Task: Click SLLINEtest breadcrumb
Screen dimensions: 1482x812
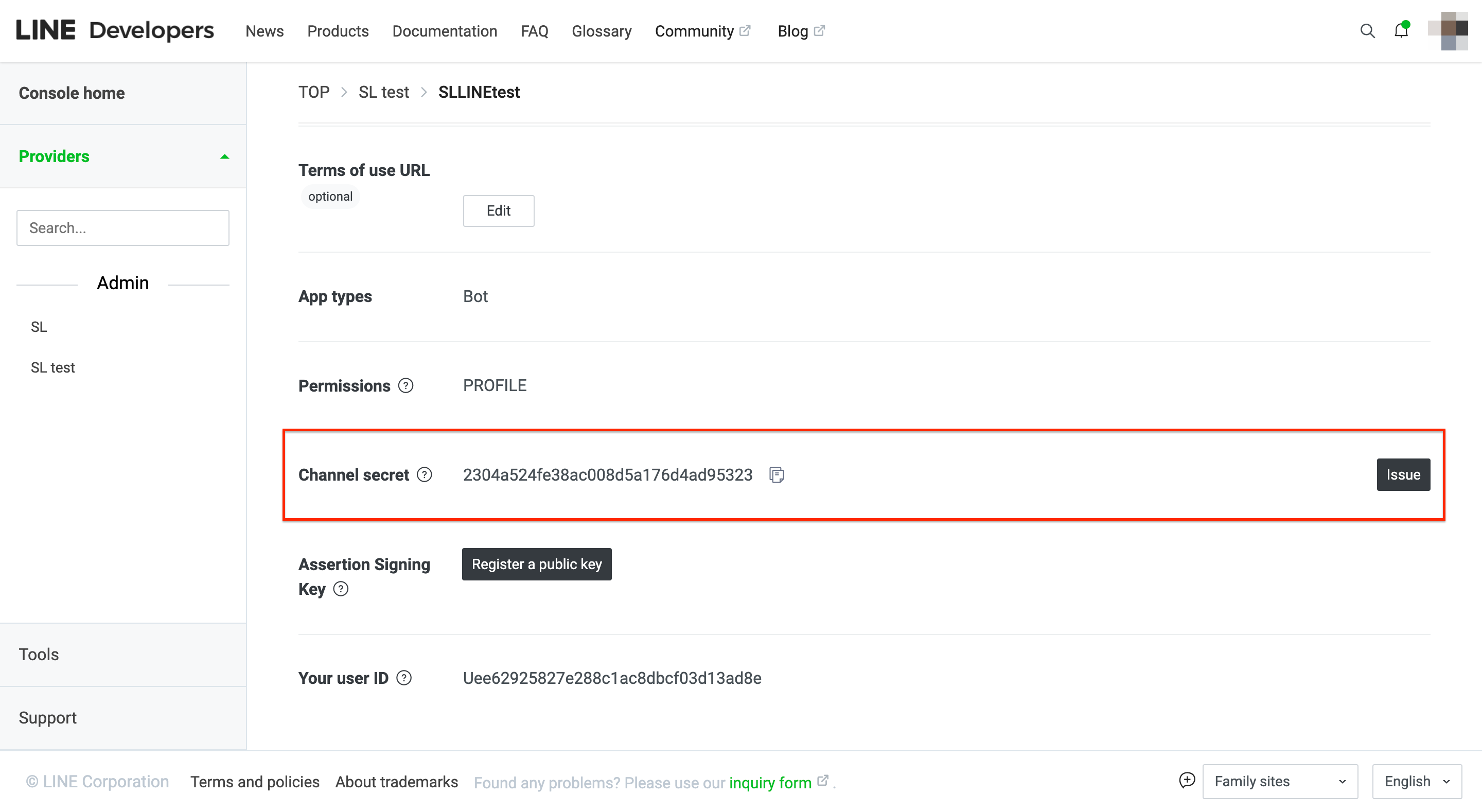Action: point(479,92)
